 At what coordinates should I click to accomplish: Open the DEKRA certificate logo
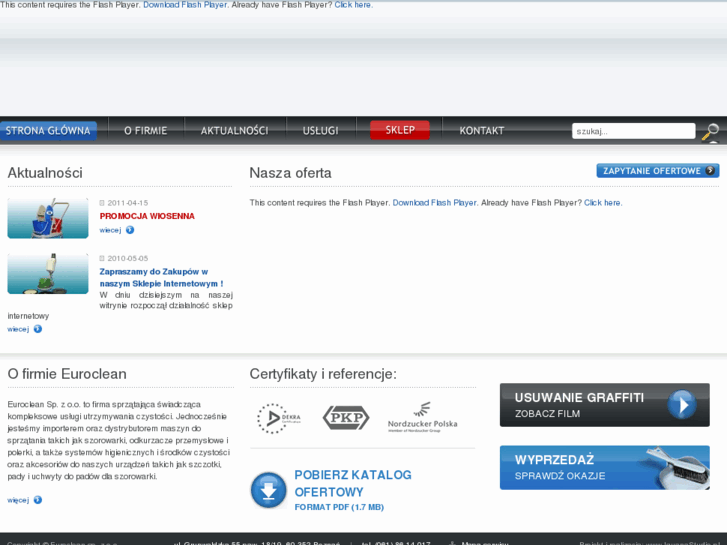click(x=279, y=418)
